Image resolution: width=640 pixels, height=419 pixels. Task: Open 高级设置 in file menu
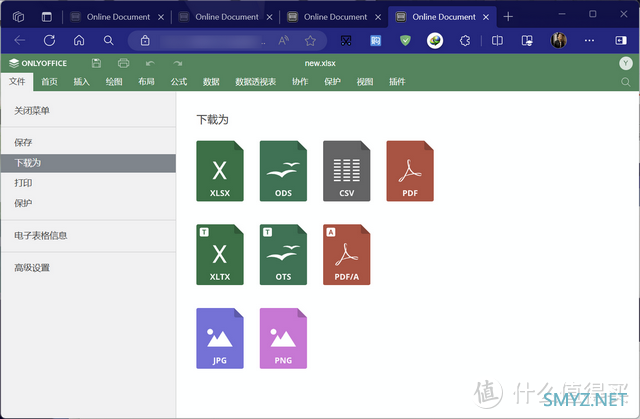point(89,268)
